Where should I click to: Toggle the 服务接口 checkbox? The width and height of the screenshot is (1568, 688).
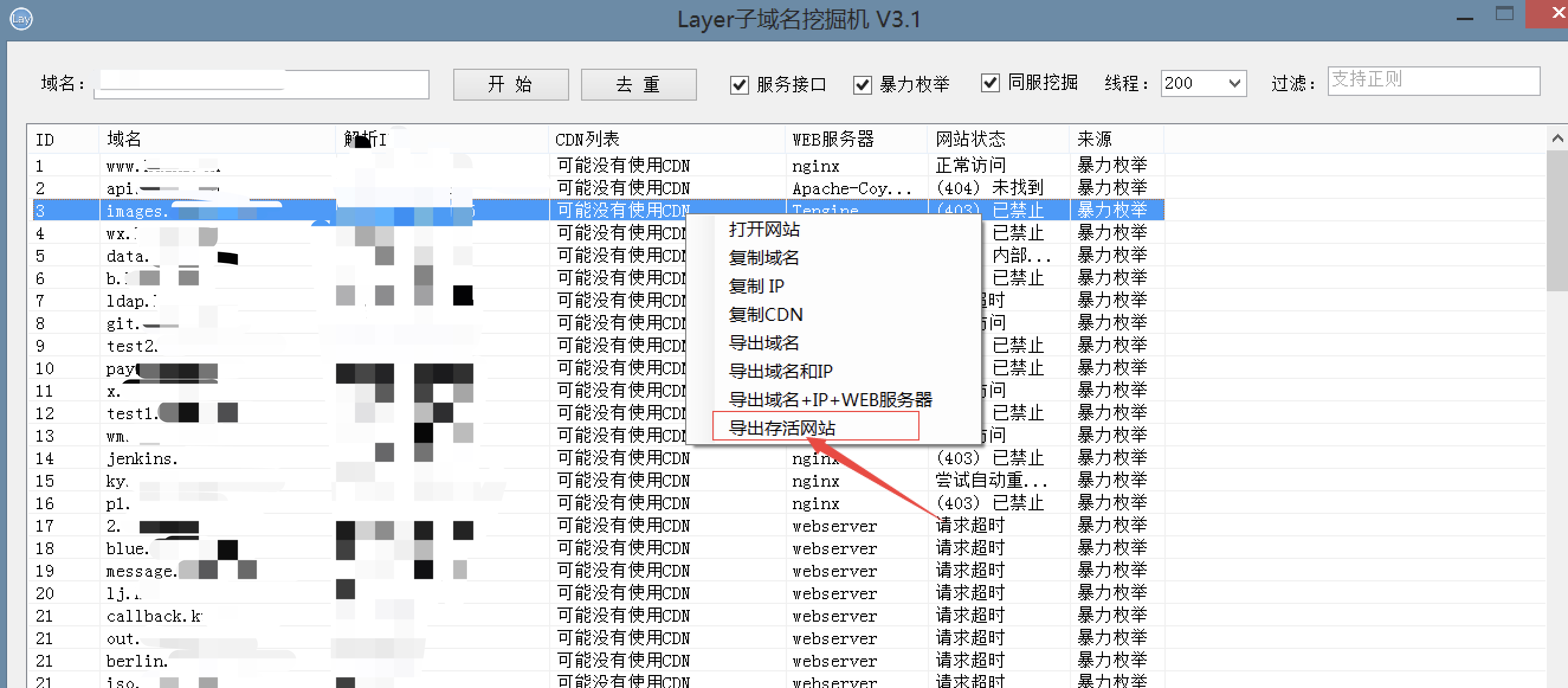tap(739, 85)
